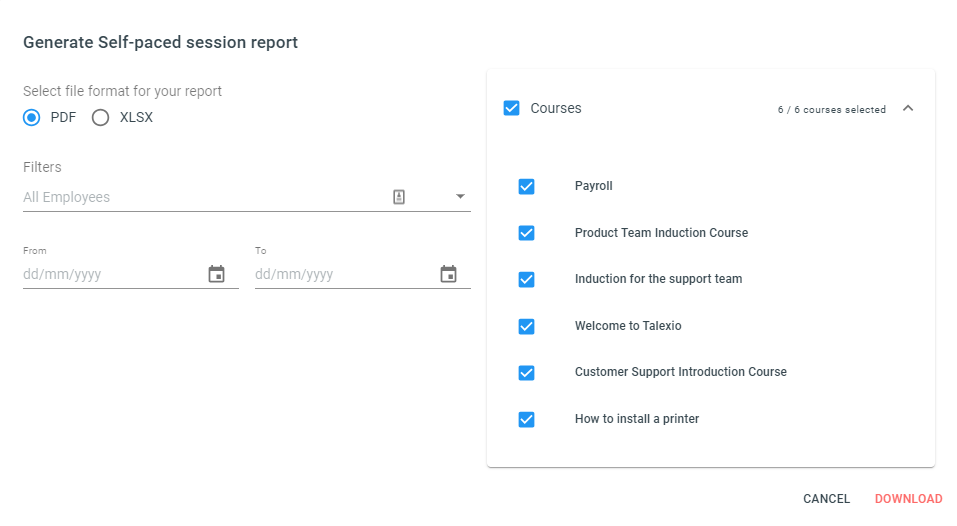Uncheck Induction for the support team checkbox
This screenshot has height=526, width=957.
tap(526, 279)
